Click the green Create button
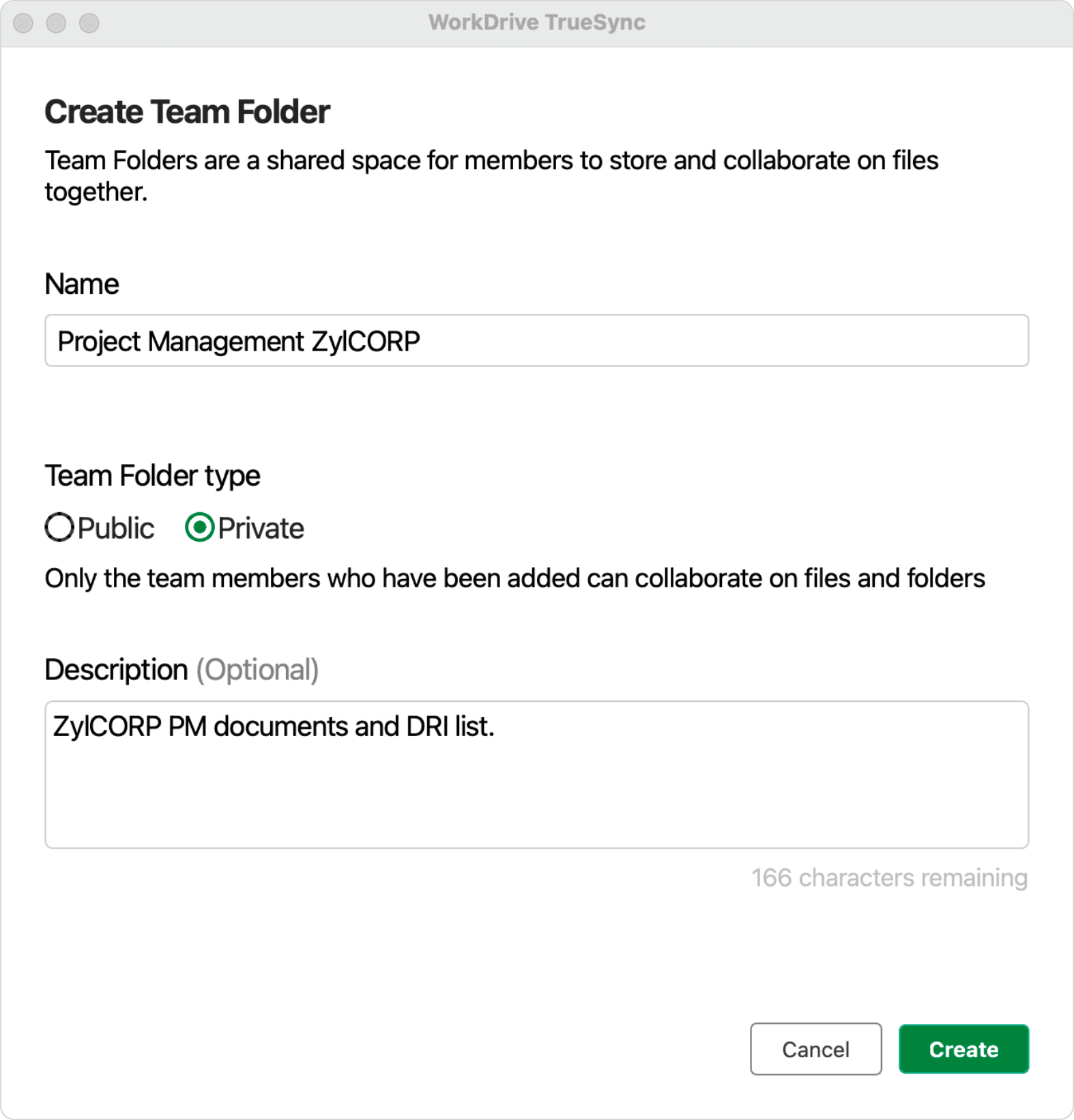The width and height of the screenshot is (1074, 1120). click(x=963, y=1049)
